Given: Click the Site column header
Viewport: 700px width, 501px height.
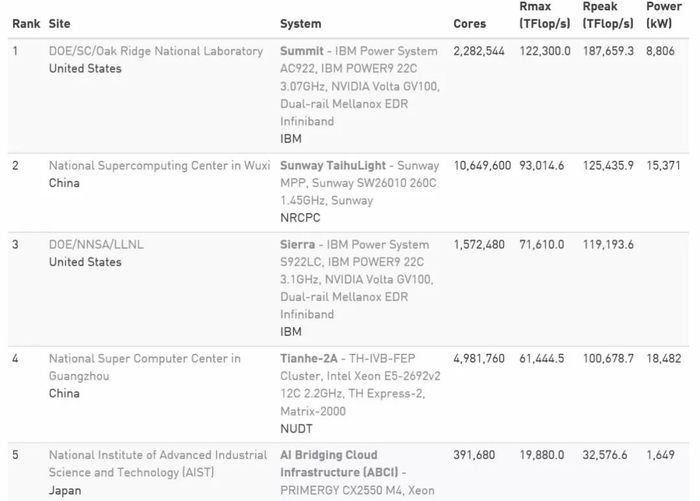Looking at the screenshot, I should point(59,23).
